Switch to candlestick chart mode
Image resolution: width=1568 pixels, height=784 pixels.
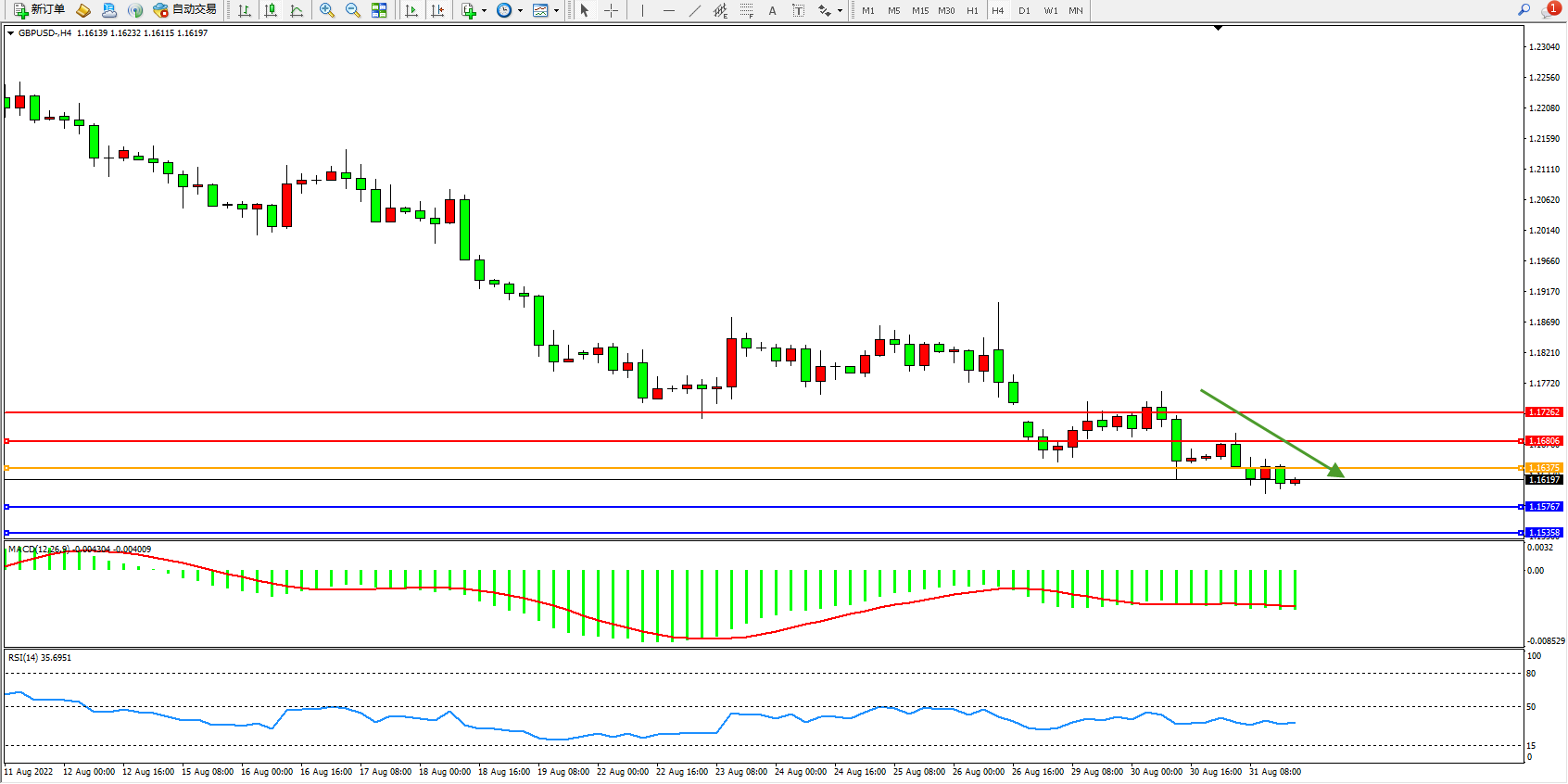[x=271, y=10]
